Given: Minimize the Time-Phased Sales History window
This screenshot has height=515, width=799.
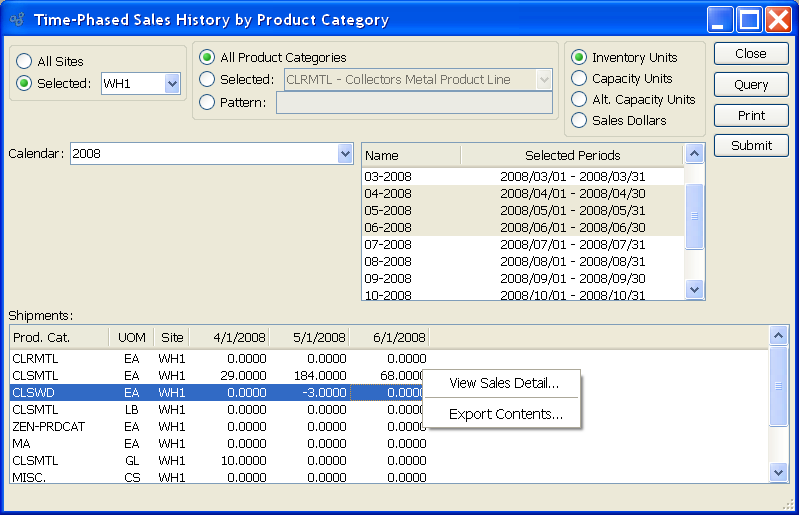Looking at the screenshot, I should 721,19.
